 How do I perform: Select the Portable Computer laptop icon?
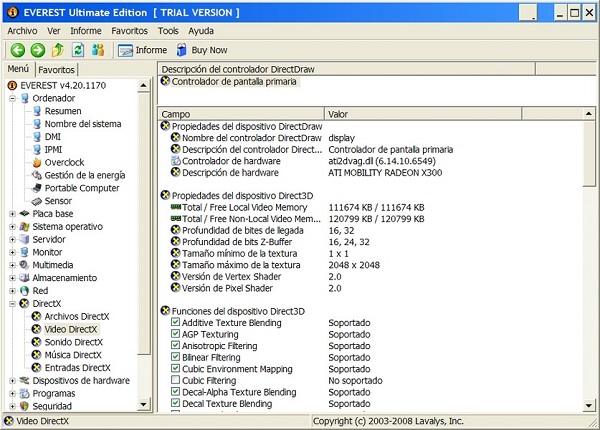pos(37,188)
